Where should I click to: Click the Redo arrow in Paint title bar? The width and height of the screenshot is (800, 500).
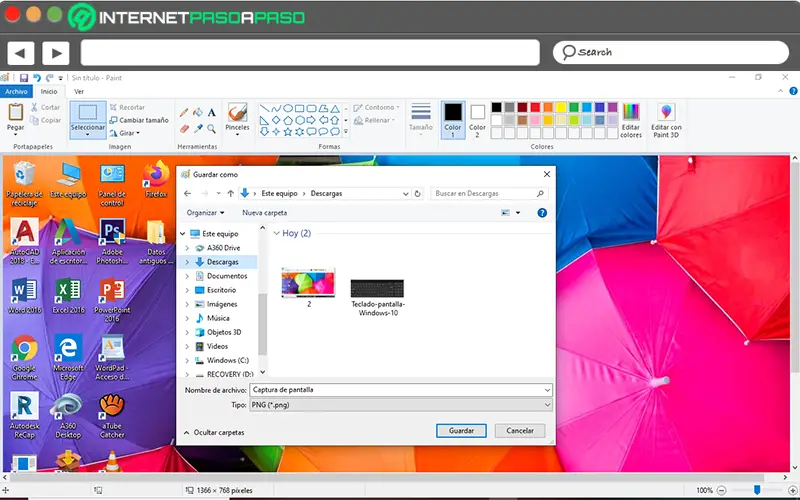49,78
